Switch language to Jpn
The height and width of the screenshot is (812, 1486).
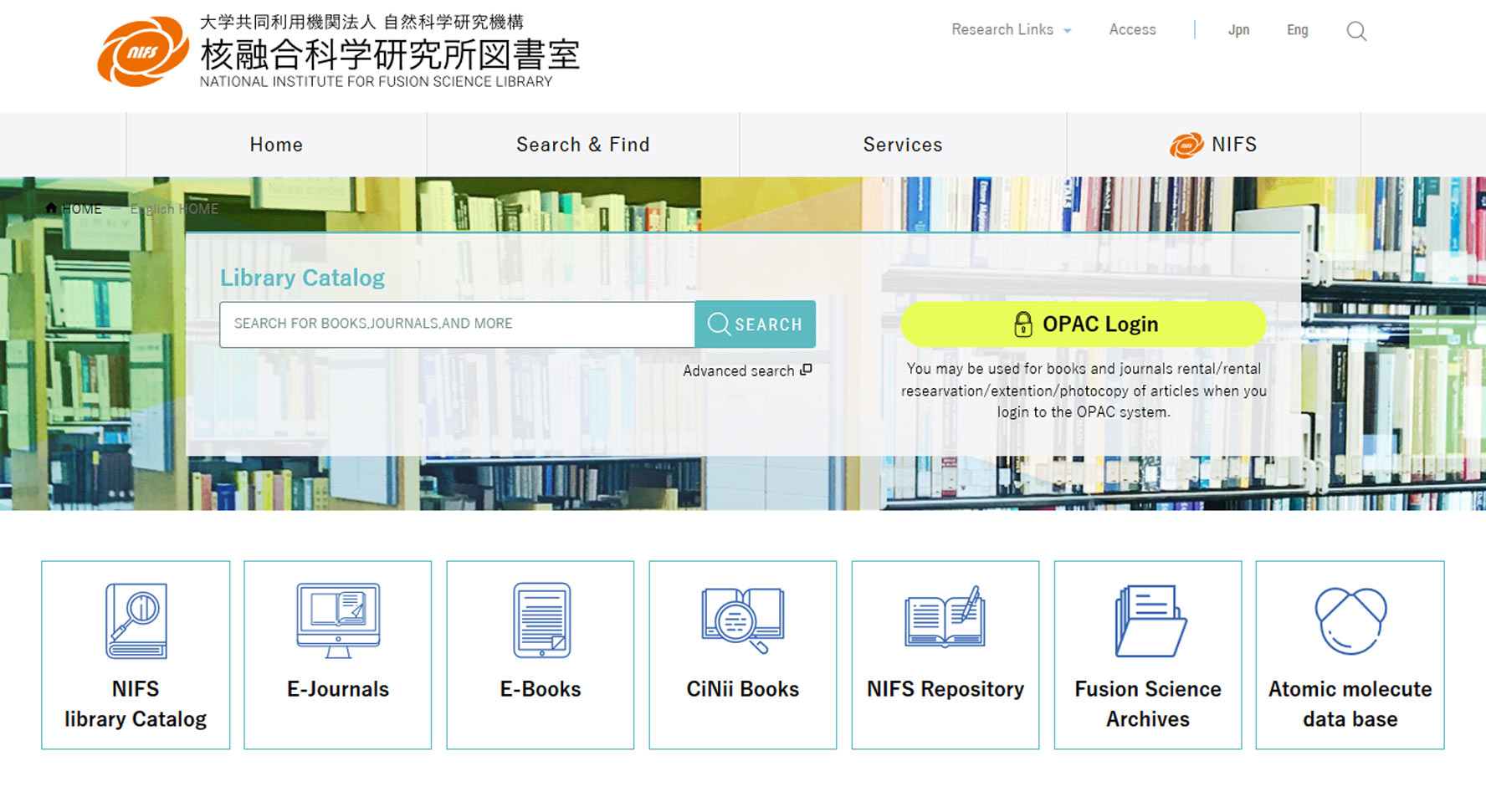(x=1238, y=30)
